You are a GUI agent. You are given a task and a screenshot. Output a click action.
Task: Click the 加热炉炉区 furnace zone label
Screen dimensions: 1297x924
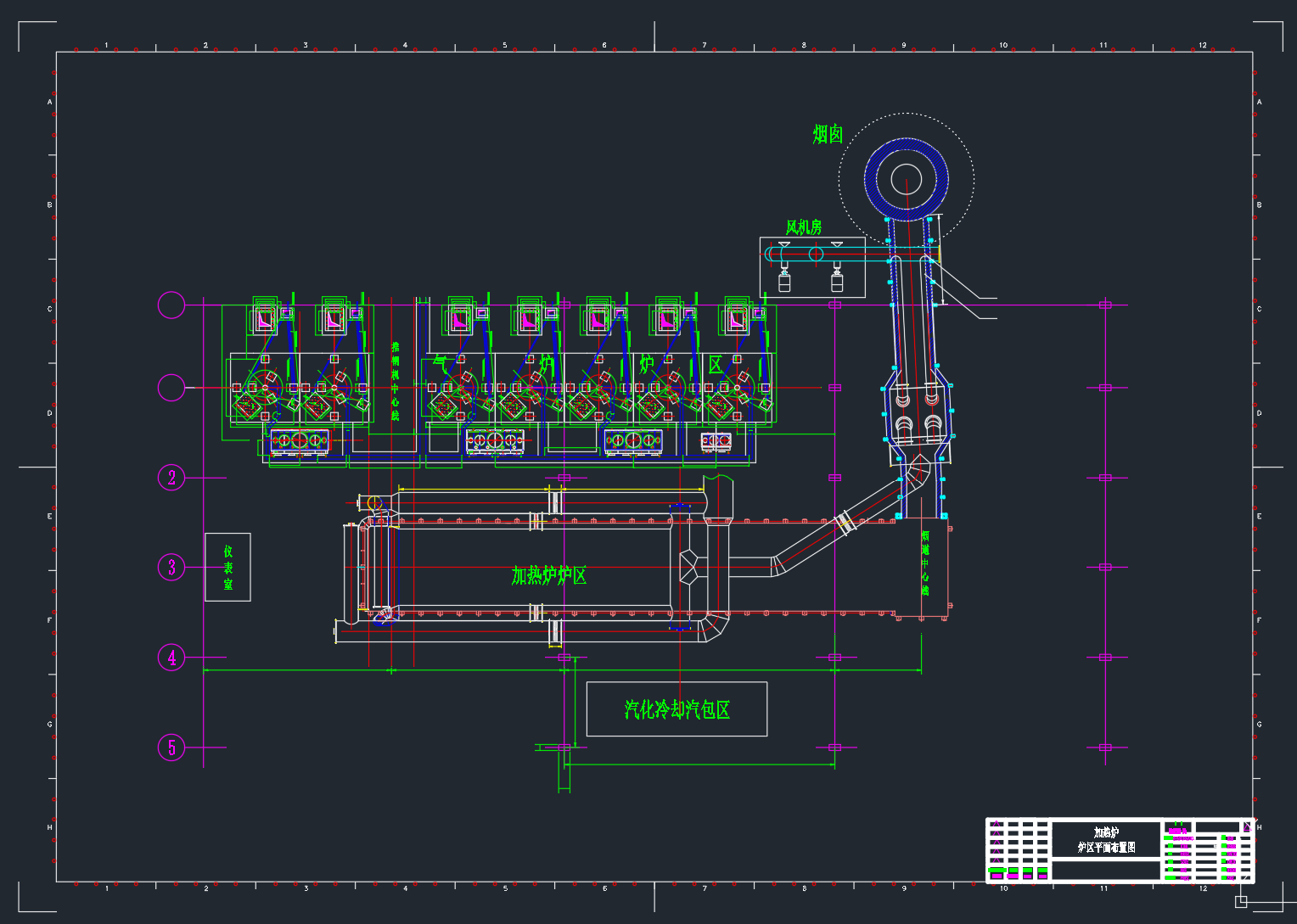click(x=548, y=575)
